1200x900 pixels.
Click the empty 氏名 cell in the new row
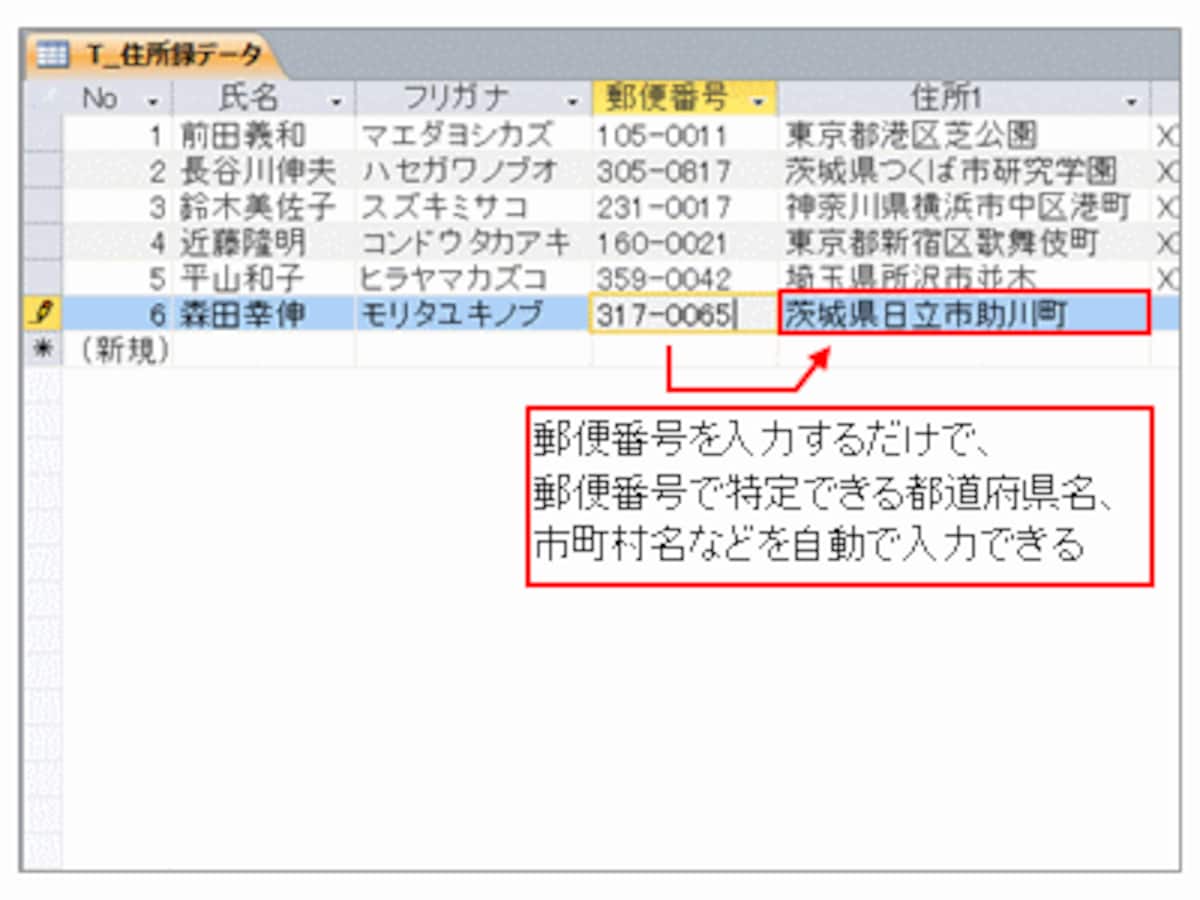[264, 350]
